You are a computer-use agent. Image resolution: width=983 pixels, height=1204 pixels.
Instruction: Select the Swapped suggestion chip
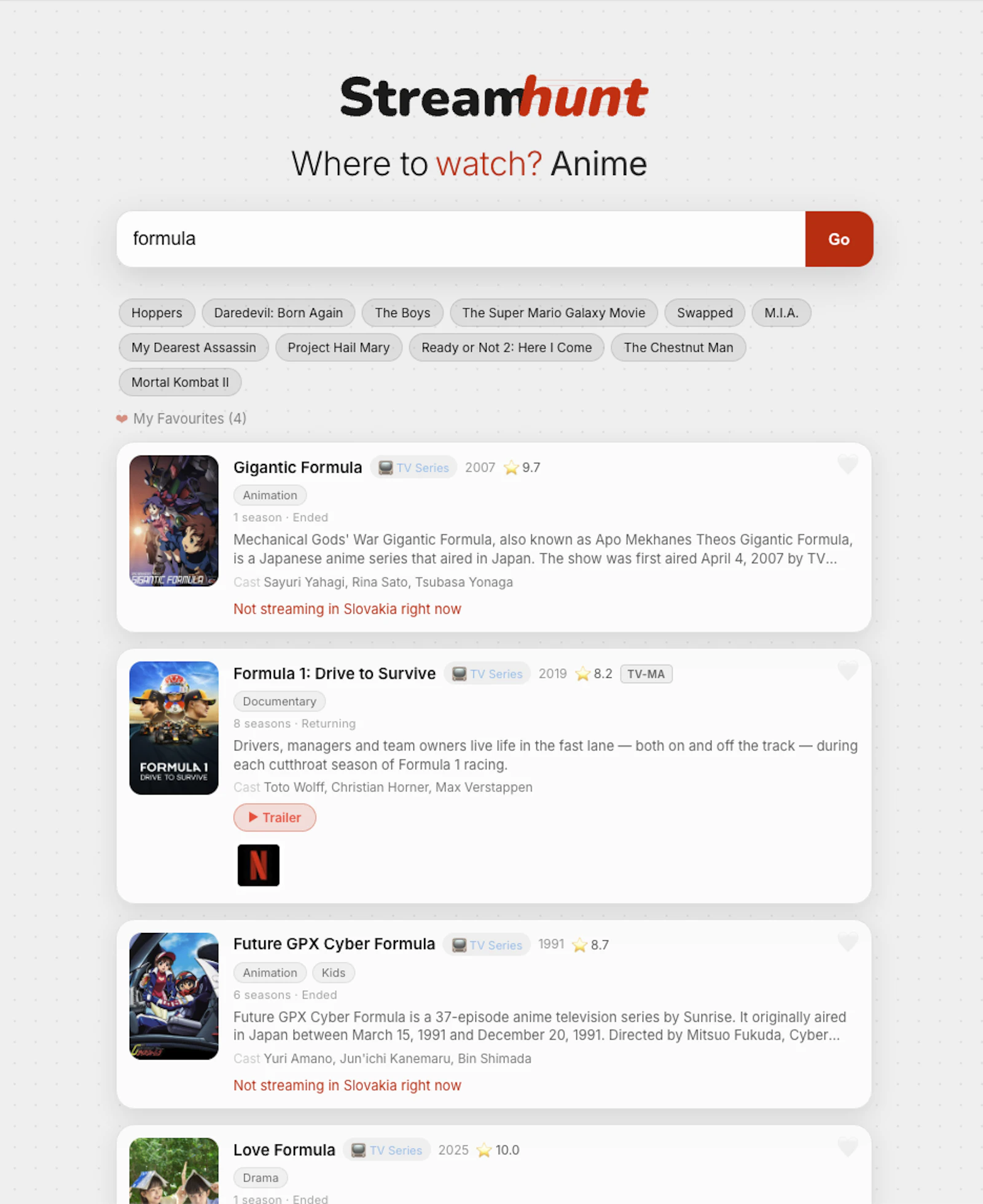click(705, 313)
